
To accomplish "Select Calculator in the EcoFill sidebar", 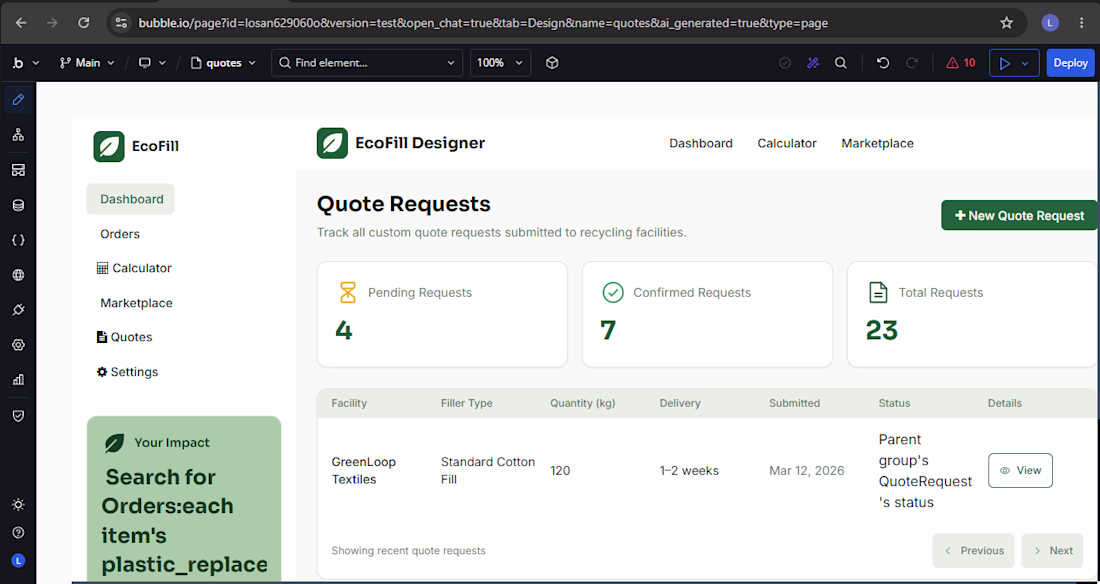I will [x=134, y=268].
